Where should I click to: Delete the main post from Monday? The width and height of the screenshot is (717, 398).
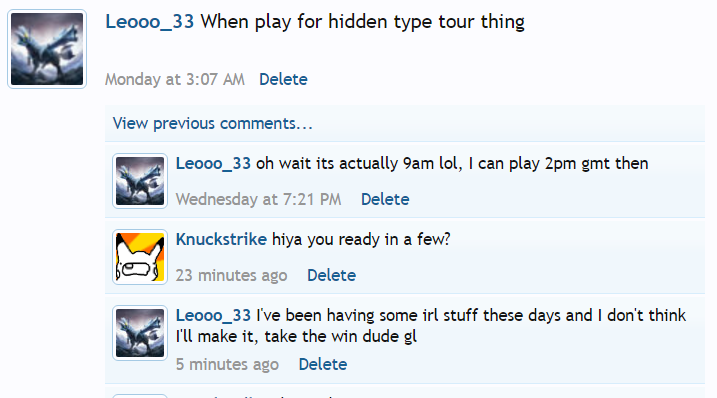point(284,79)
